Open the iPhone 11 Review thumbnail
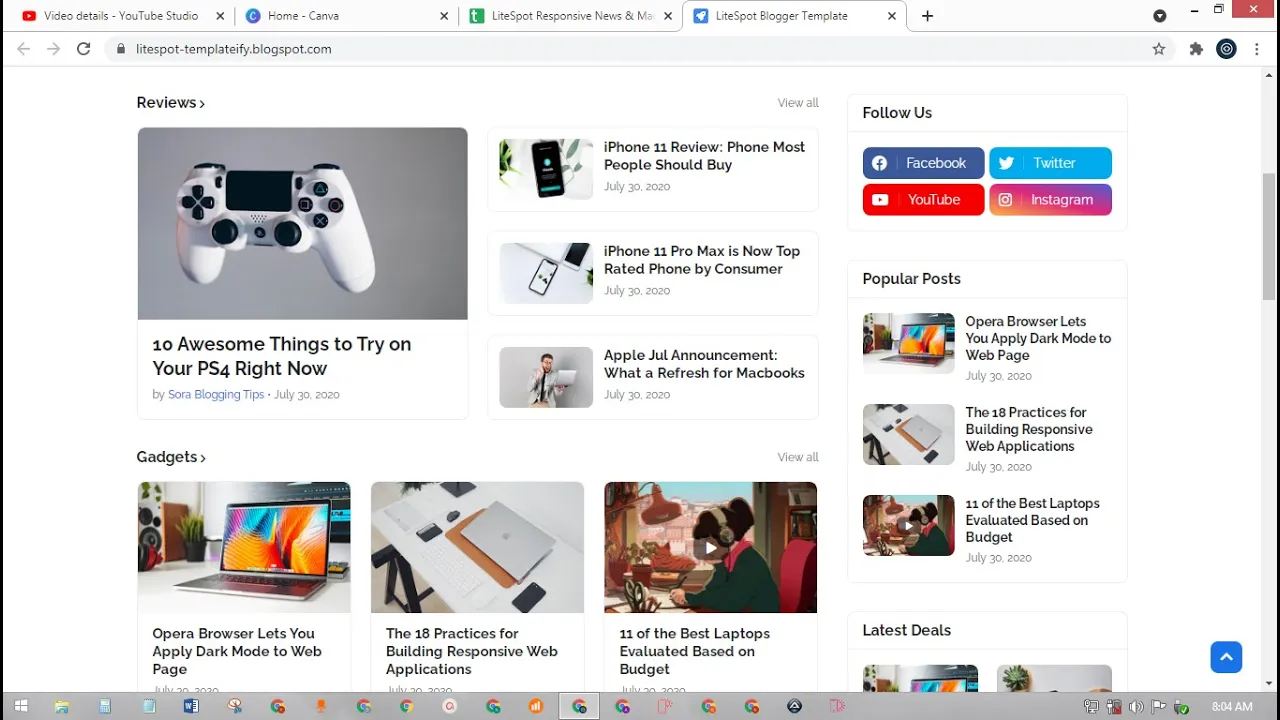Screen dimensions: 1280x720 click(546, 169)
